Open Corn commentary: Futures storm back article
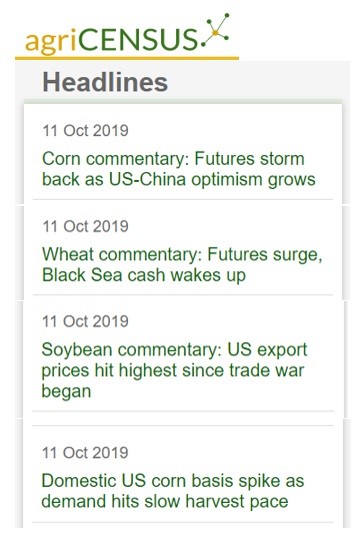Image resolution: width=360 pixels, height=536 pixels. click(x=178, y=169)
